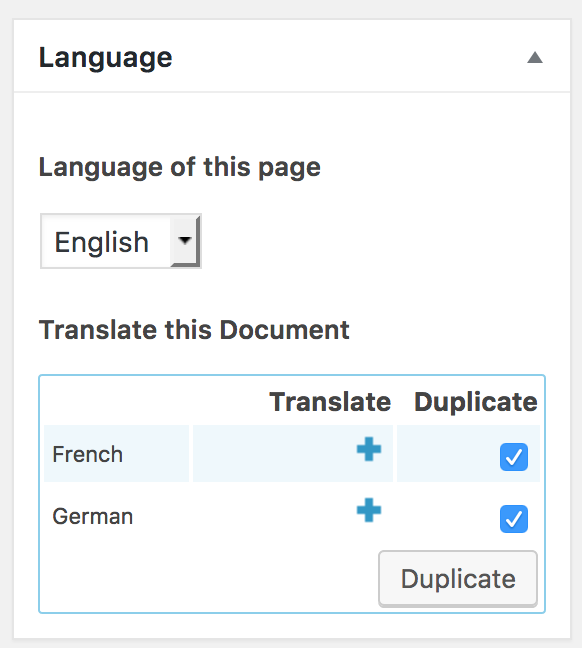Click the Language of this page heading
The width and height of the screenshot is (582, 648).
(180, 167)
